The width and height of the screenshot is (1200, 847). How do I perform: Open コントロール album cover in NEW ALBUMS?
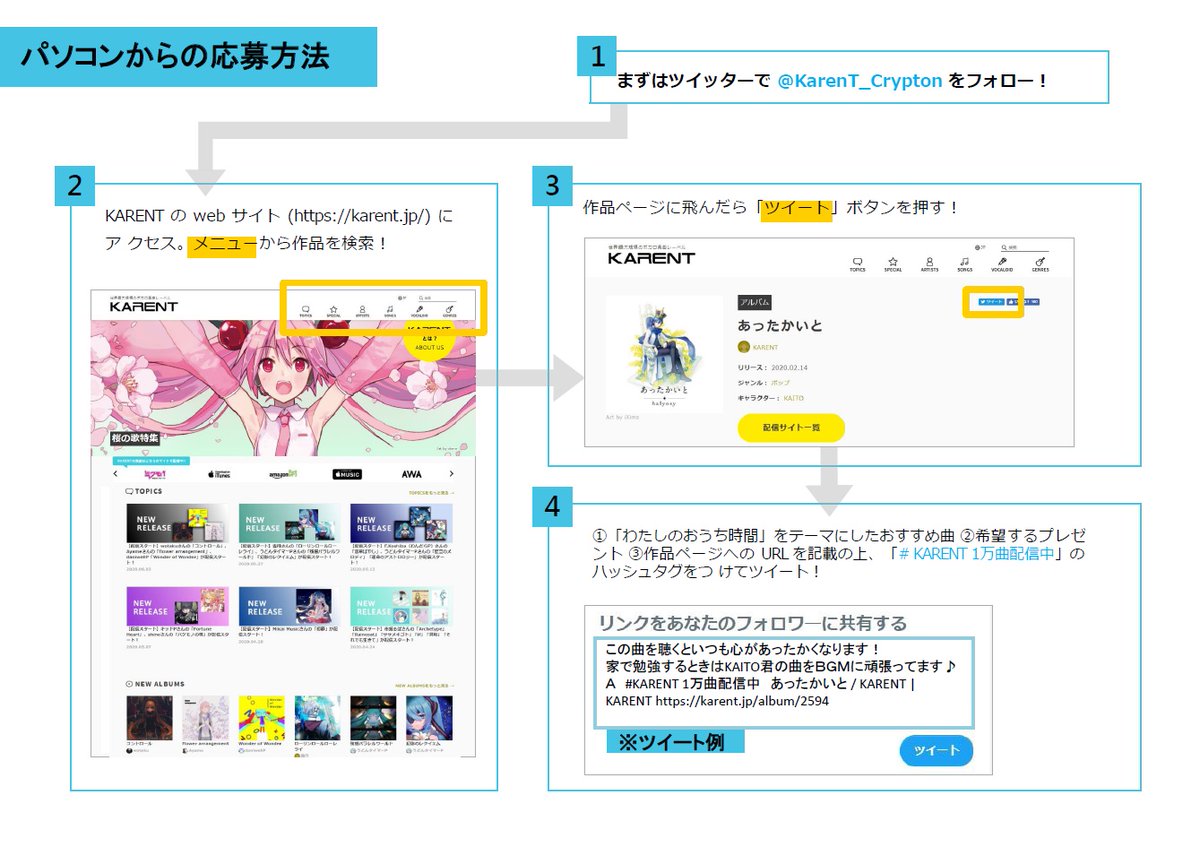click(149, 718)
